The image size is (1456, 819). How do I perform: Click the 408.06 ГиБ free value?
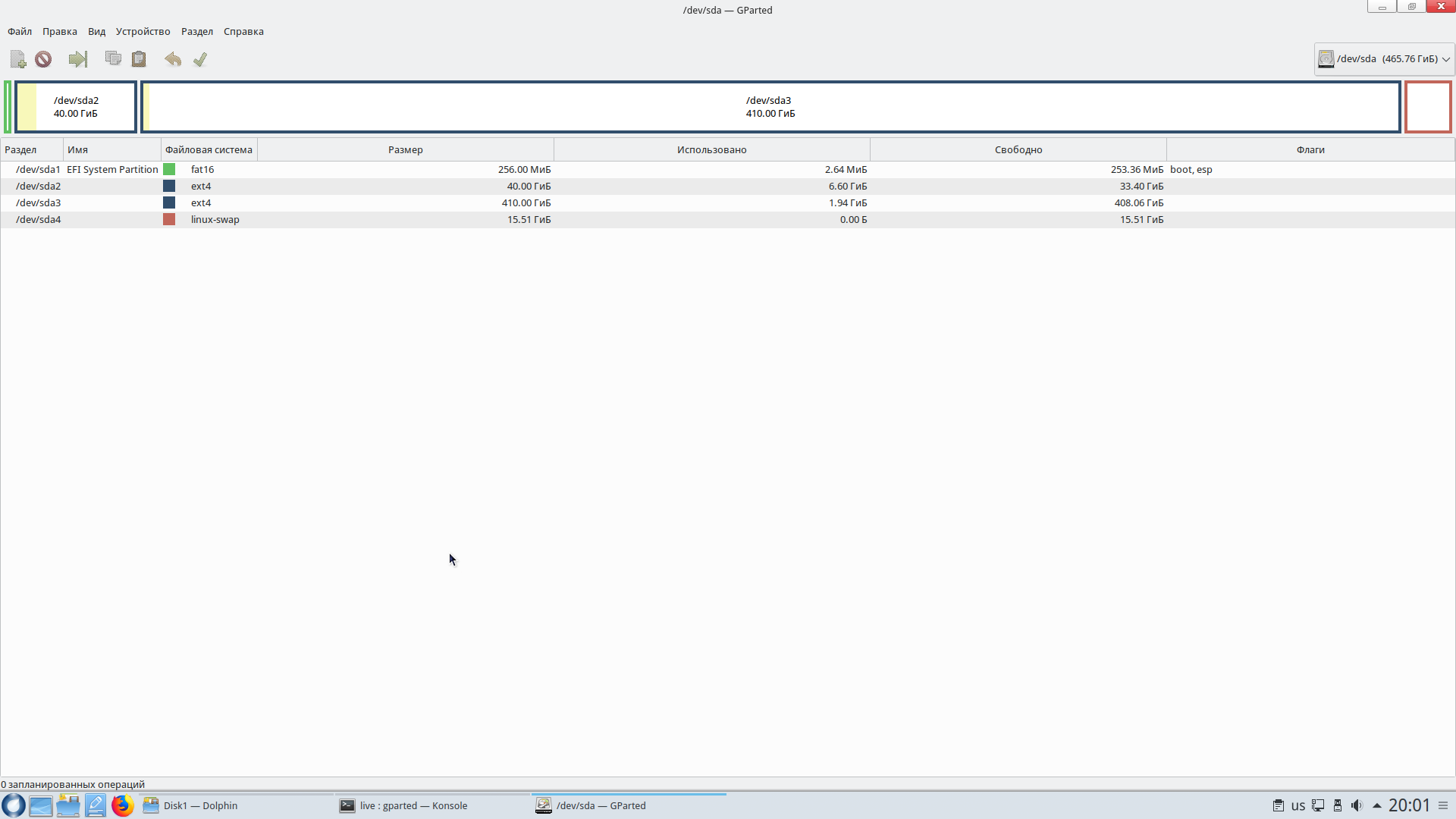[1139, 202]
